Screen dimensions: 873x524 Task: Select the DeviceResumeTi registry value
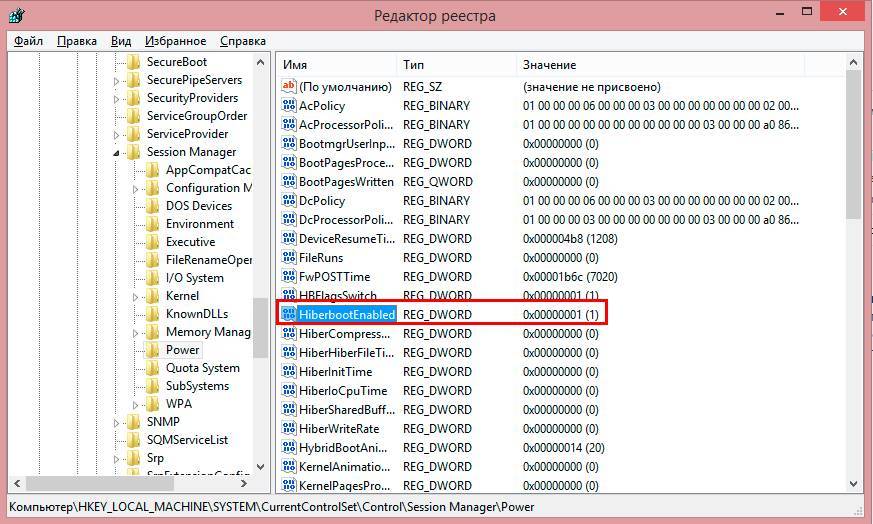click(346, 239)
